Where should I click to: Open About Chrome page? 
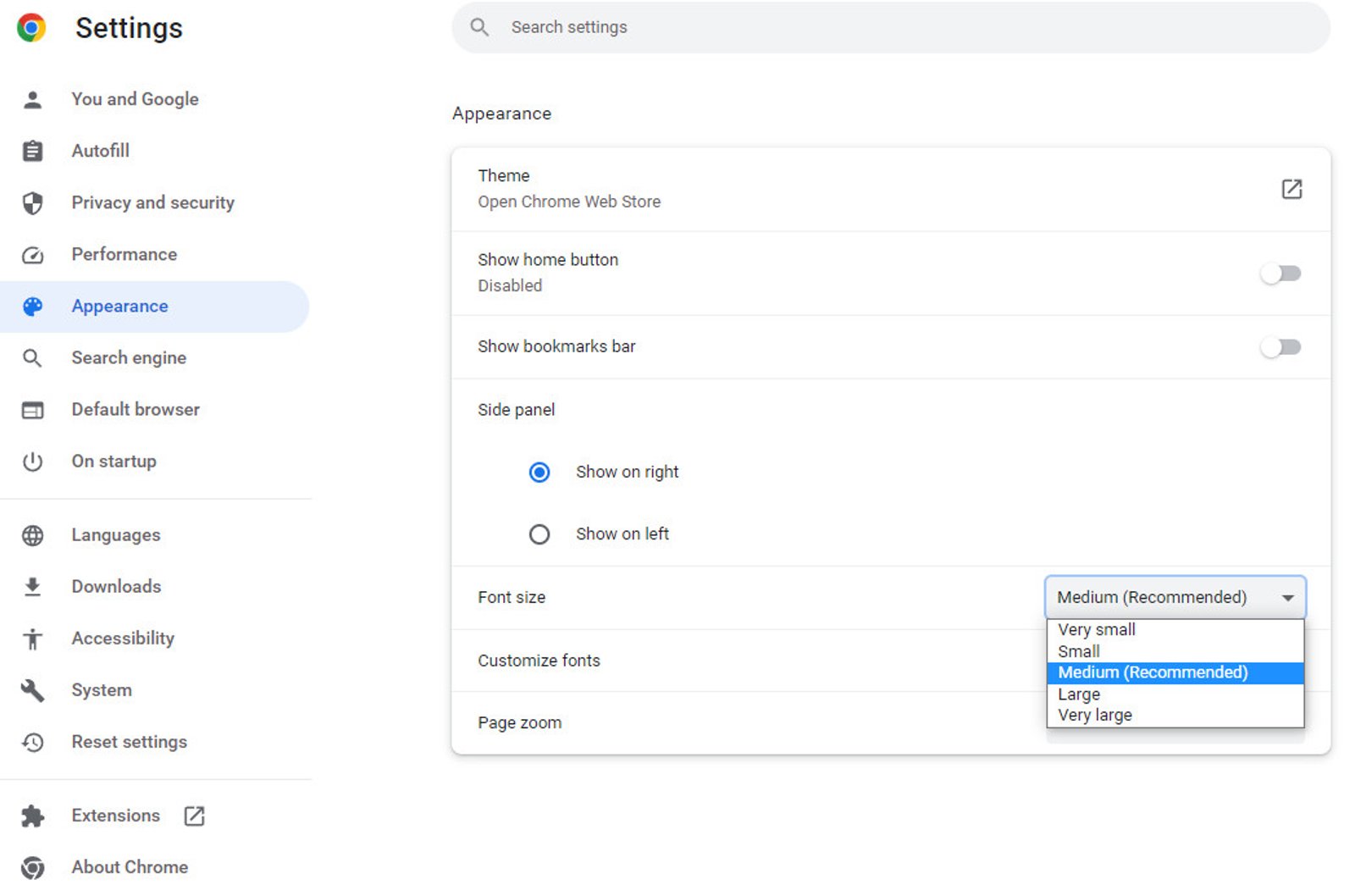(x=154, y=867)
